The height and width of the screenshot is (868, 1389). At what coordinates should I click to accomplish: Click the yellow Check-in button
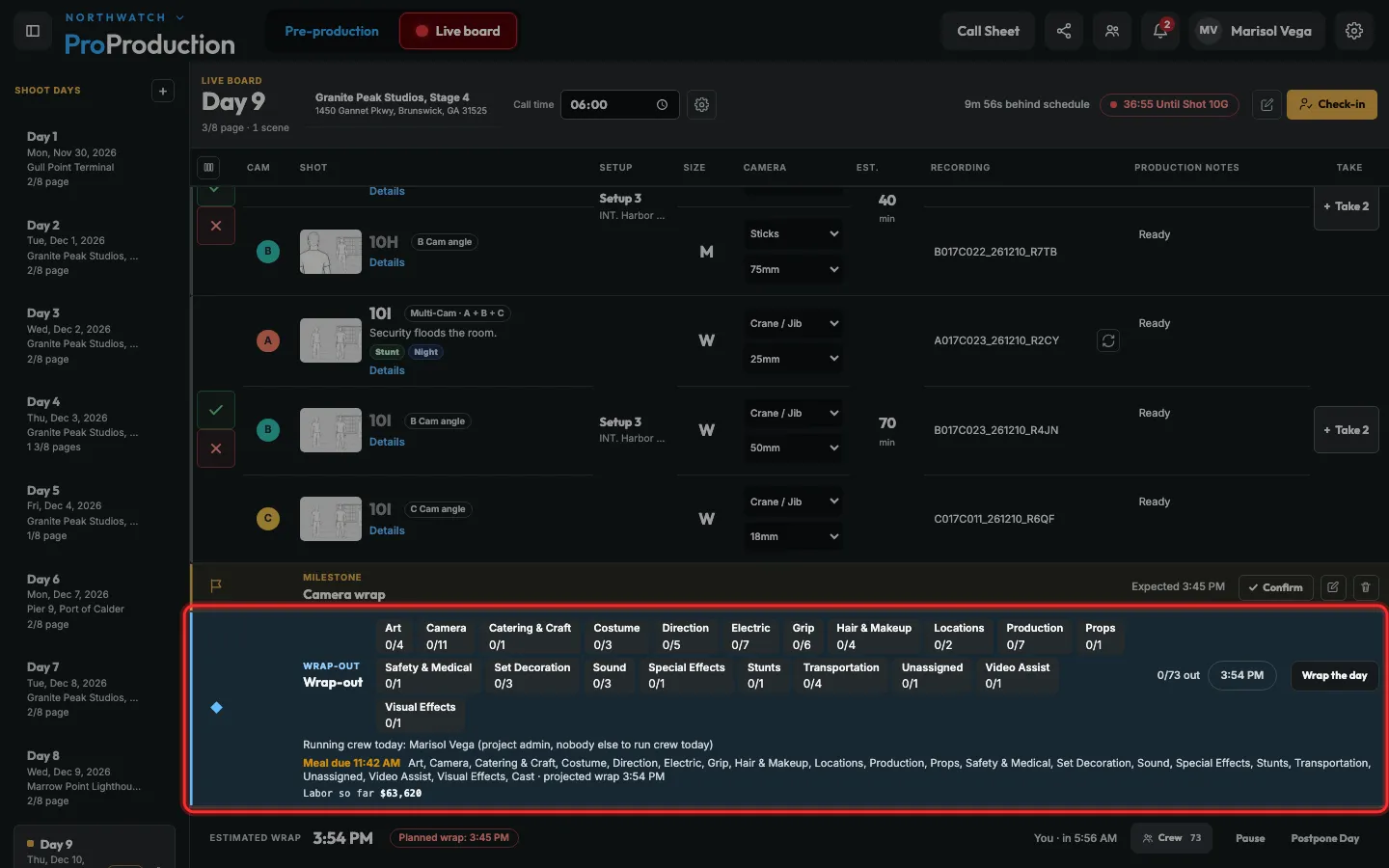coord(1332,104)
